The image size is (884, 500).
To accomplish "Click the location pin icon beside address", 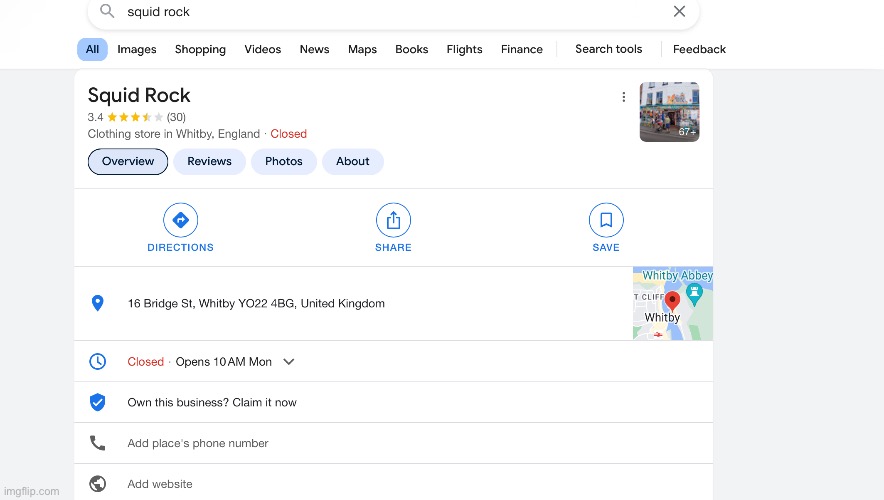I will click(x=97, y=303).
